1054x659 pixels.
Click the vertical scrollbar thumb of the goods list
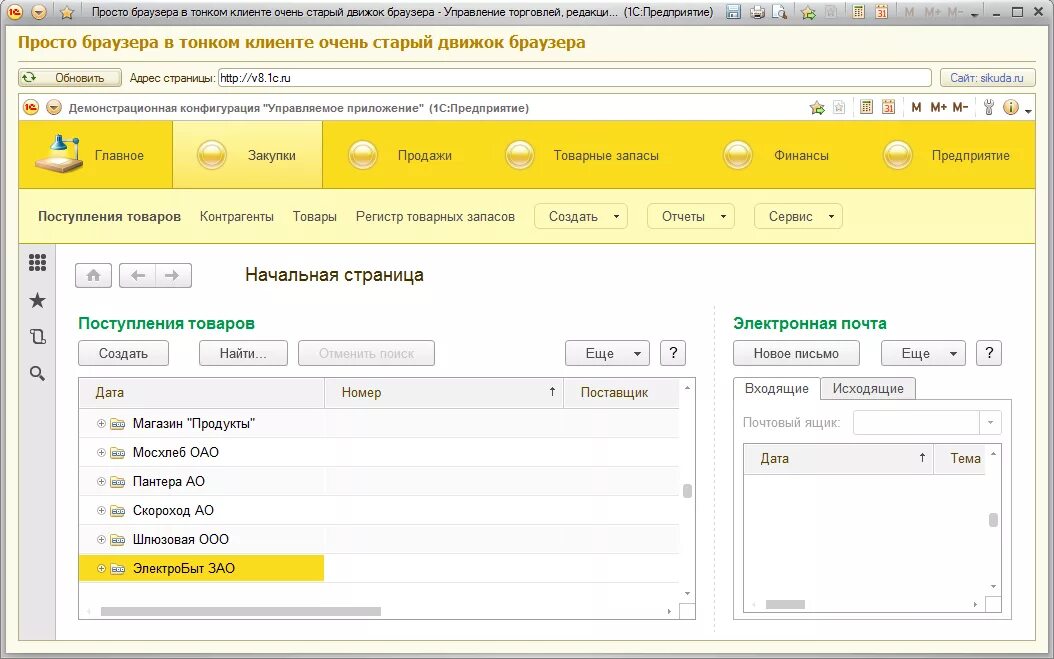pos(687,491)
